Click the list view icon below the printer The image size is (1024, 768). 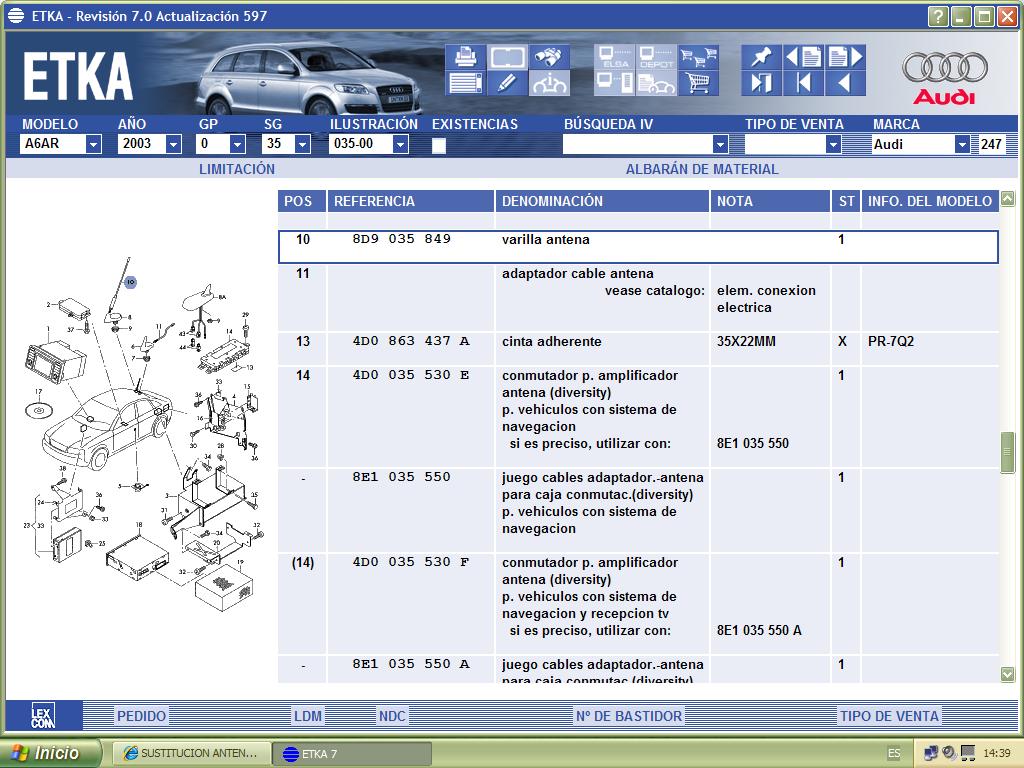pyautogui.click(x=465, y=84)
